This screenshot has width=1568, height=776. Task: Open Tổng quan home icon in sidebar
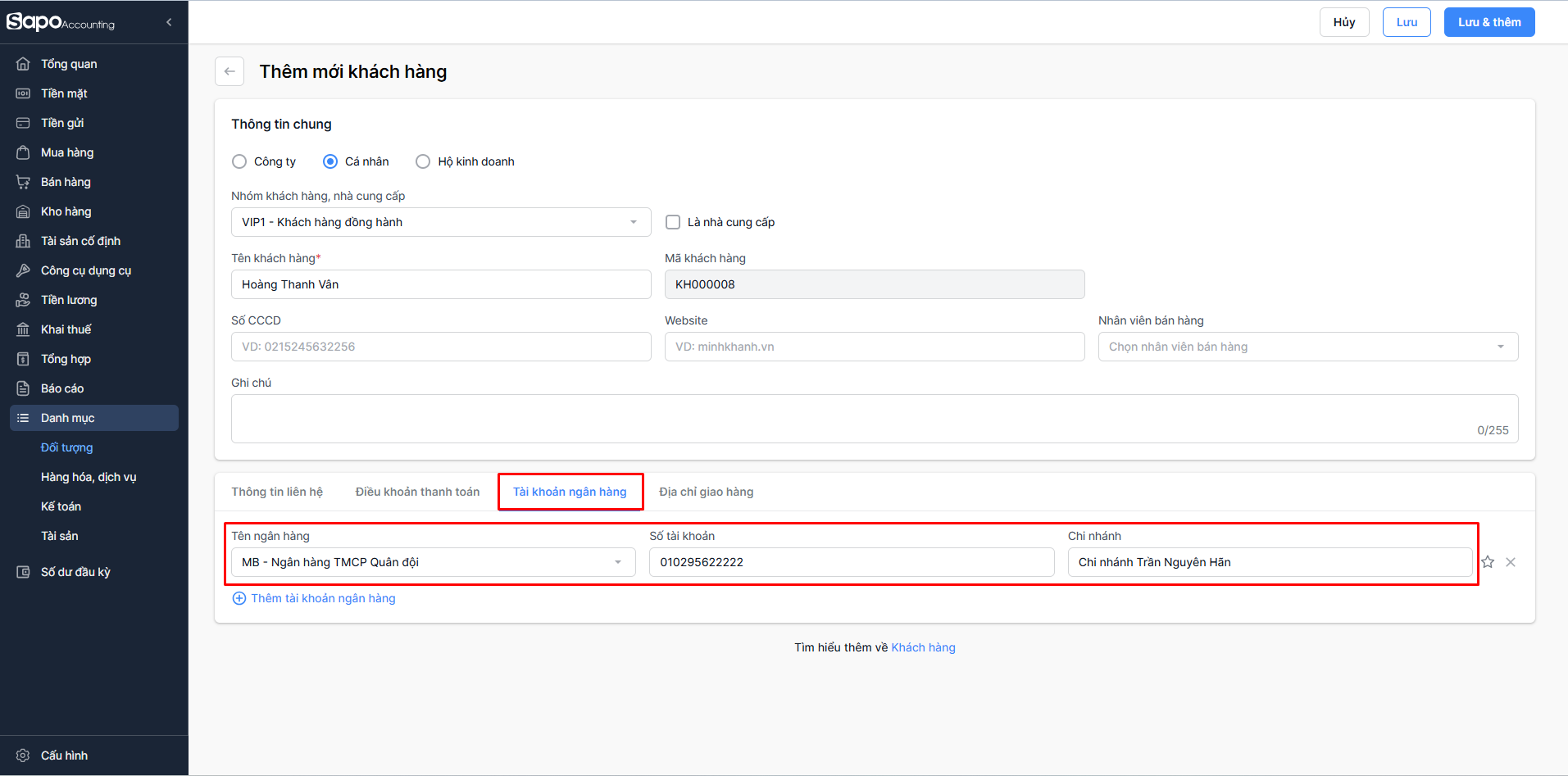tap(23, 64)
